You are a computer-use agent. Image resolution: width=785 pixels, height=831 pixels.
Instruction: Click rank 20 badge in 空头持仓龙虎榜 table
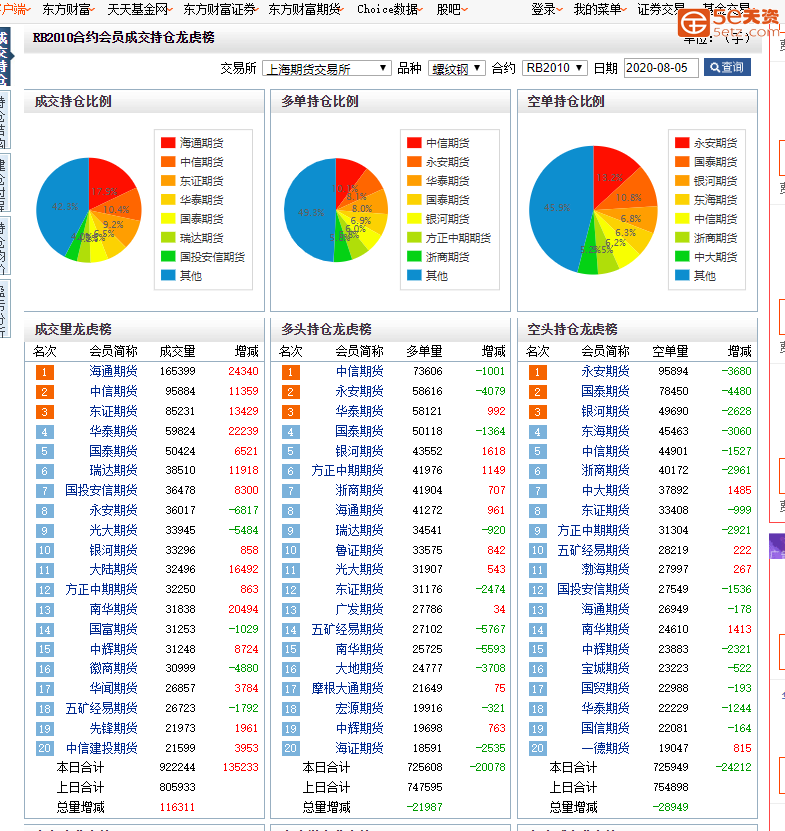[538, 748]
